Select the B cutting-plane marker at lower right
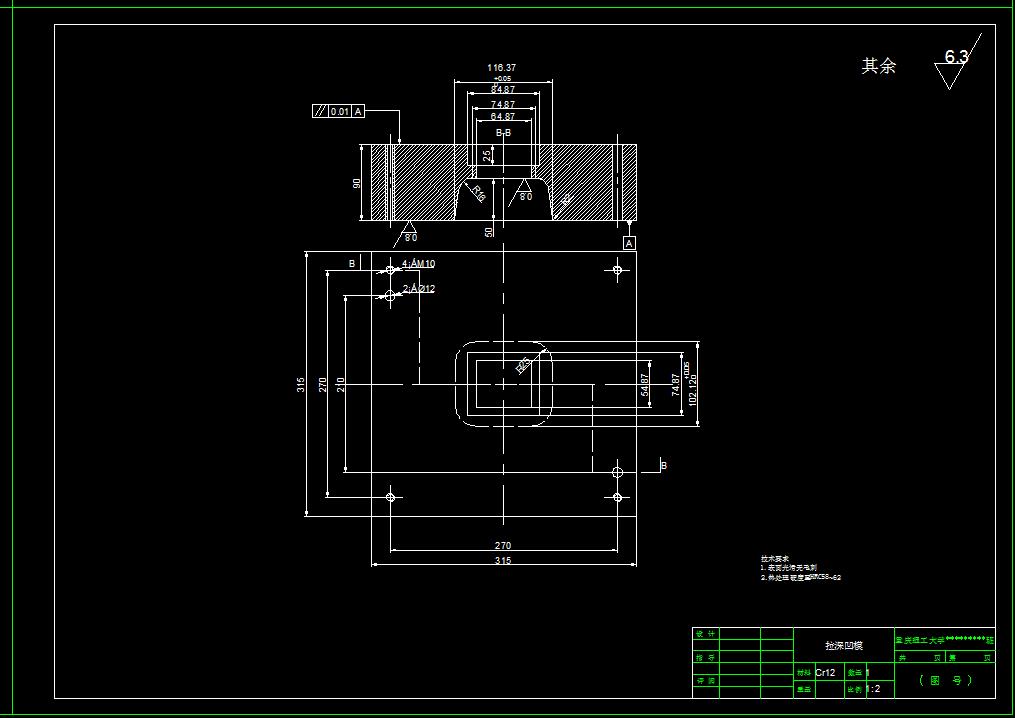Image resolution: width=1015 pixels, height=718 pixels. (664, 466)
